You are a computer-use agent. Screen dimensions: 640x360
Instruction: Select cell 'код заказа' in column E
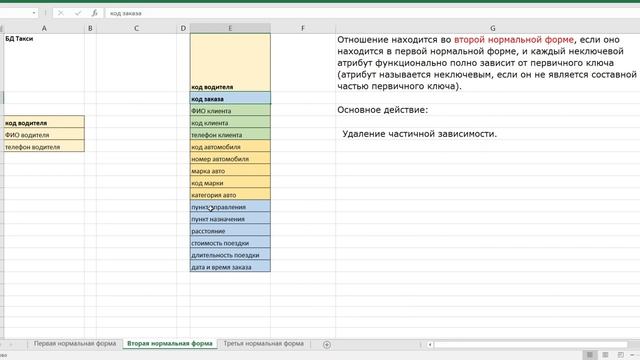(230, 98)
